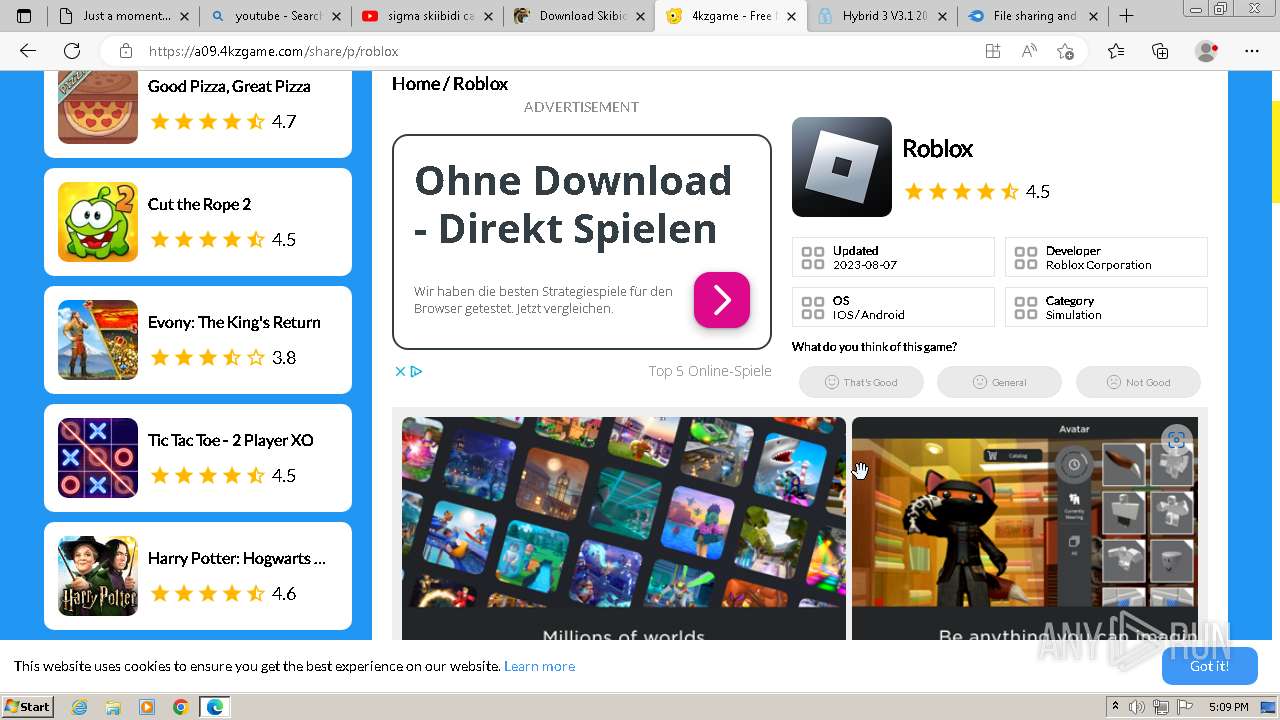1280x720 pixels.
Task: Click the Roblox app logo
Action: click(x=842, y=167)
